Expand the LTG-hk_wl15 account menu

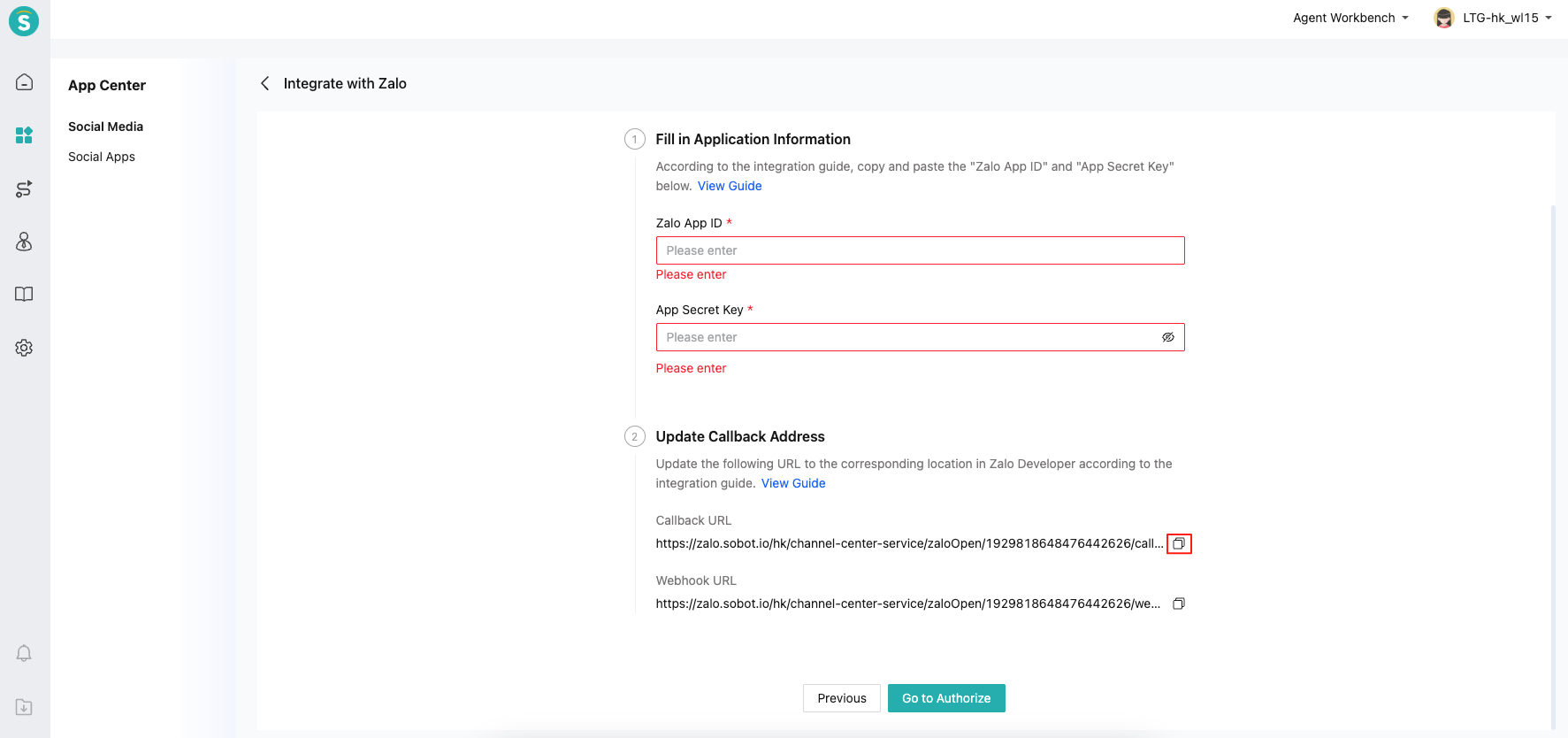[x=1507, y=18]
